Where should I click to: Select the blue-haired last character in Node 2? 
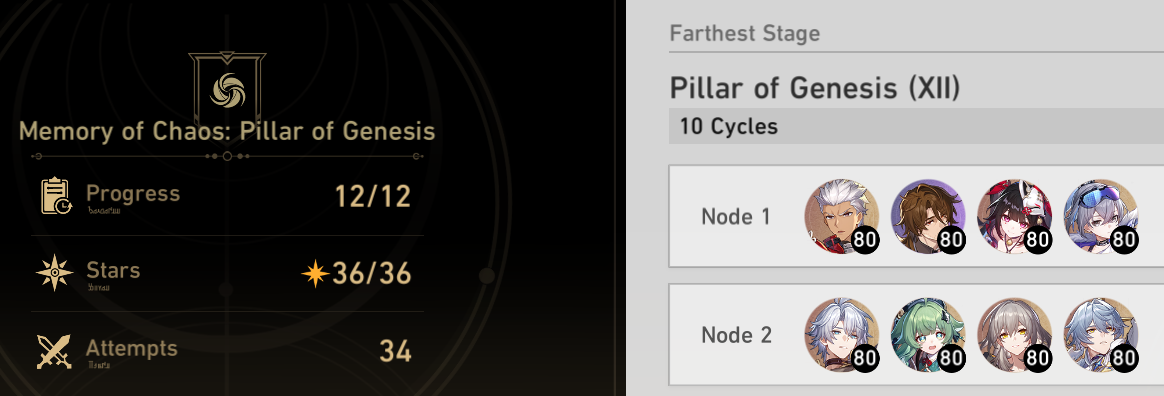pyautogui.click(x=1101, y=335)
